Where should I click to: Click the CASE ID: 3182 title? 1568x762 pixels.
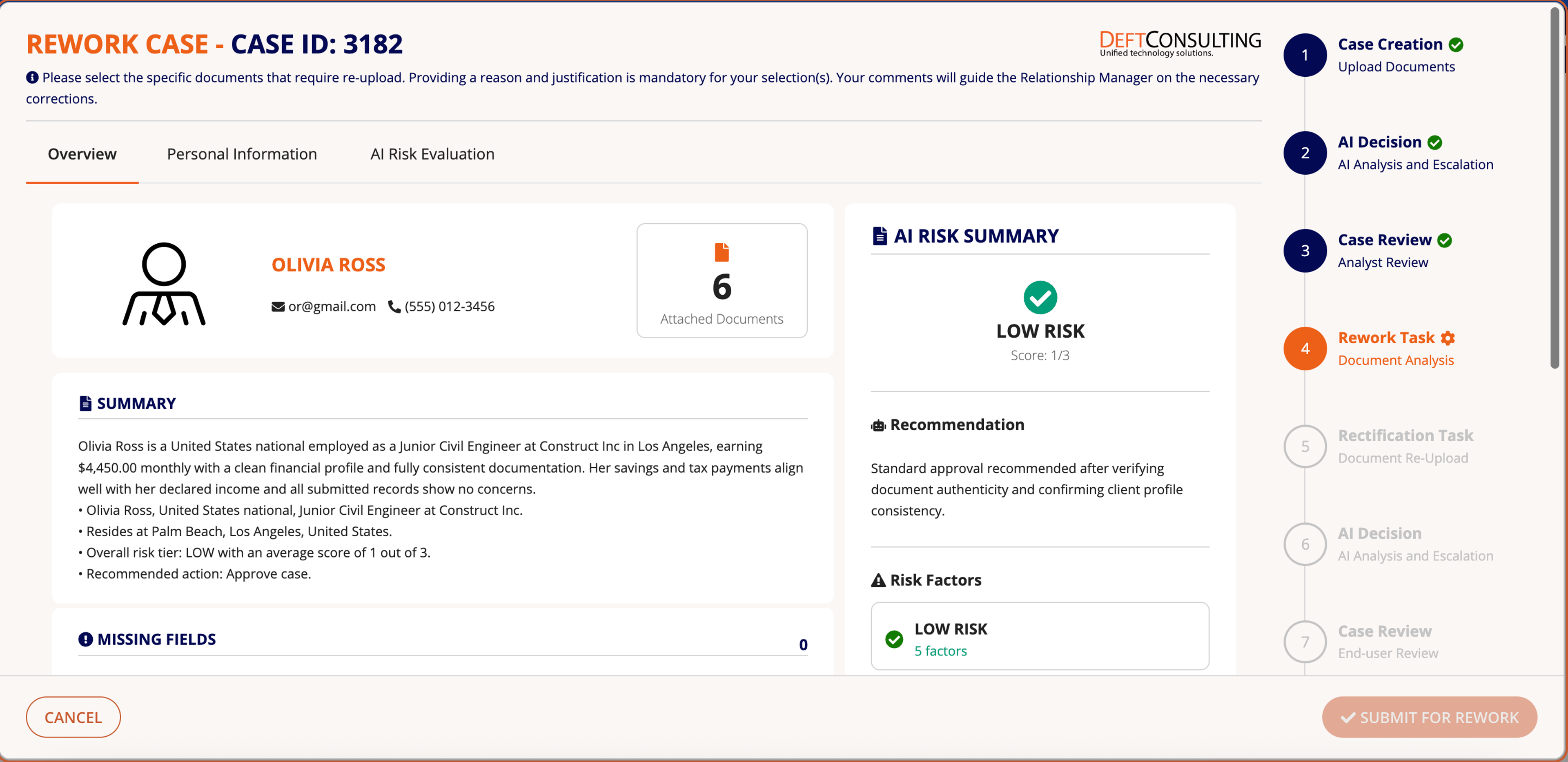[316, 44]
